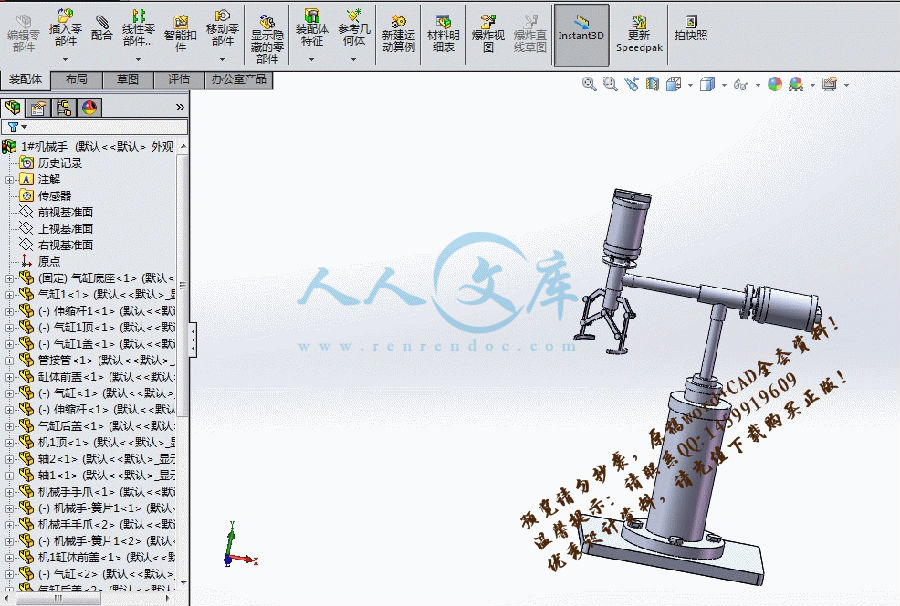The image size is (900, 606).
Task: Select the 管接管<1> component
Action: tap(106, 360)
